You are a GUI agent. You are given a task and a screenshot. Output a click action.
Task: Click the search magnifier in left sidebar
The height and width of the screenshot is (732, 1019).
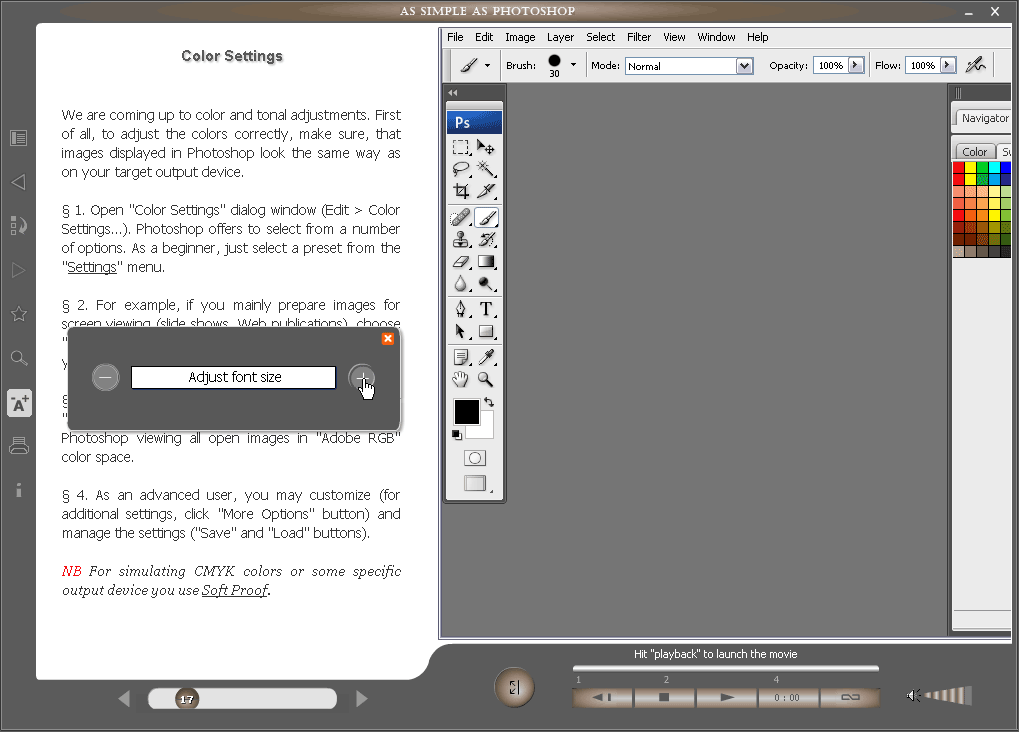pos(19,358)
